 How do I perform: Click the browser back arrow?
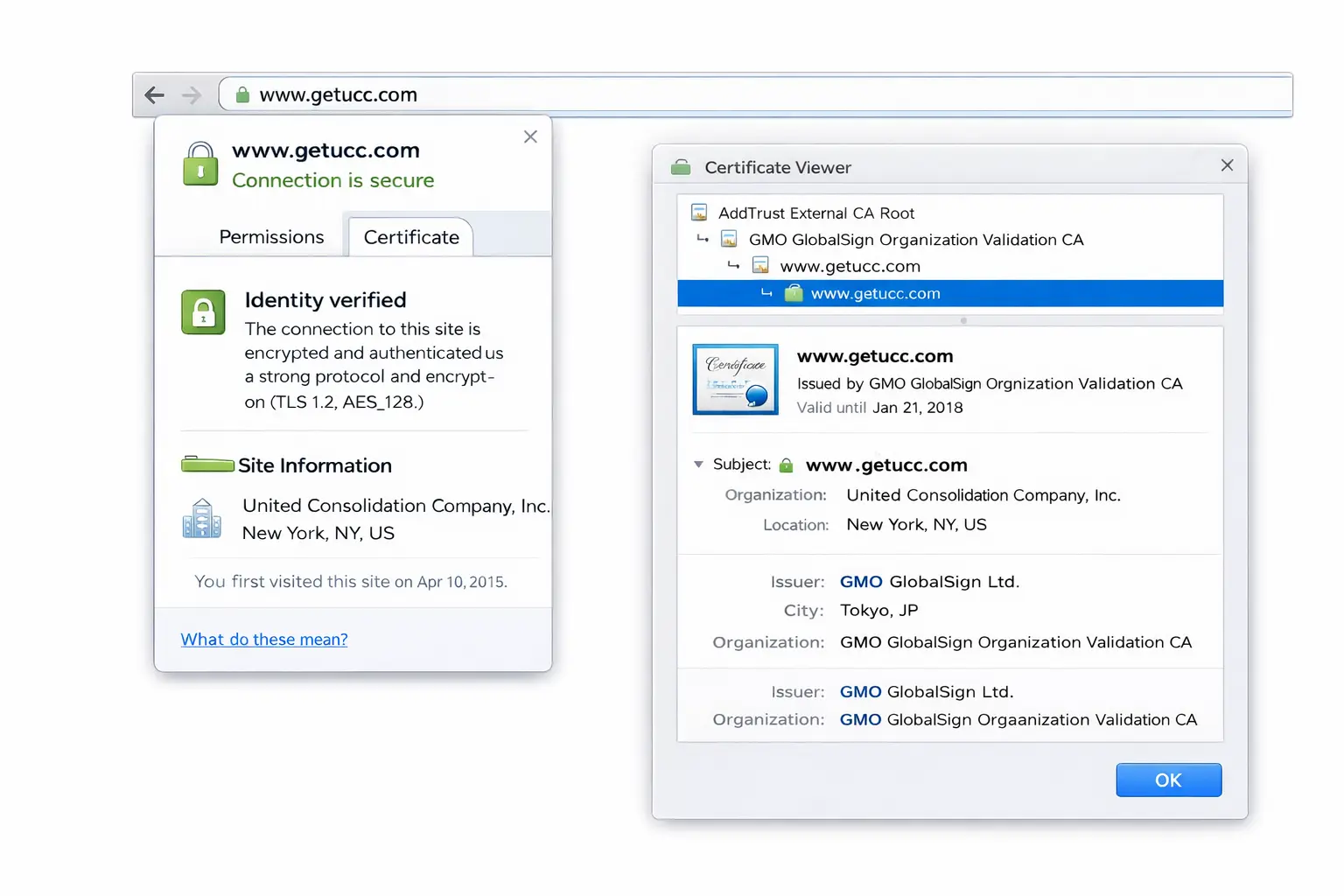(x=154, y=95)
